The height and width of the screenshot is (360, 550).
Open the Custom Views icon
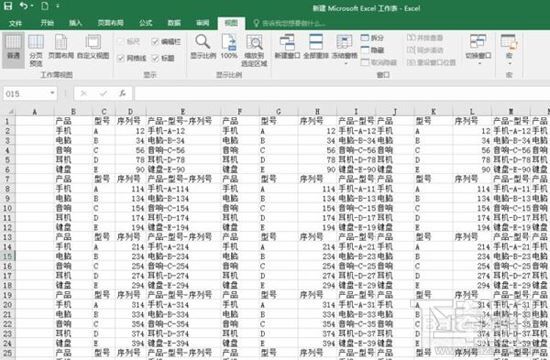coord(93,42)
